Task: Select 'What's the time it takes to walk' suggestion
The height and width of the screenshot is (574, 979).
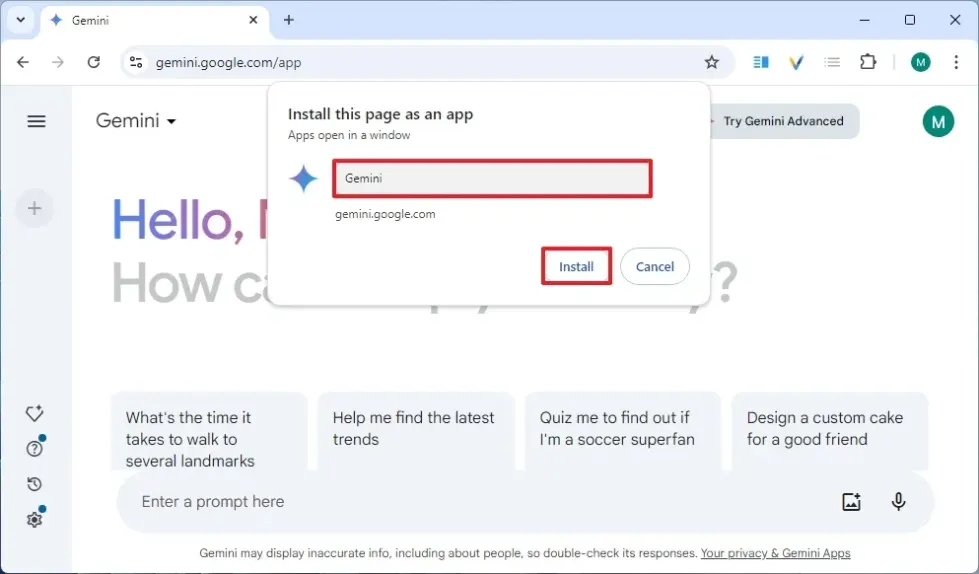Action: click(209, 432)
